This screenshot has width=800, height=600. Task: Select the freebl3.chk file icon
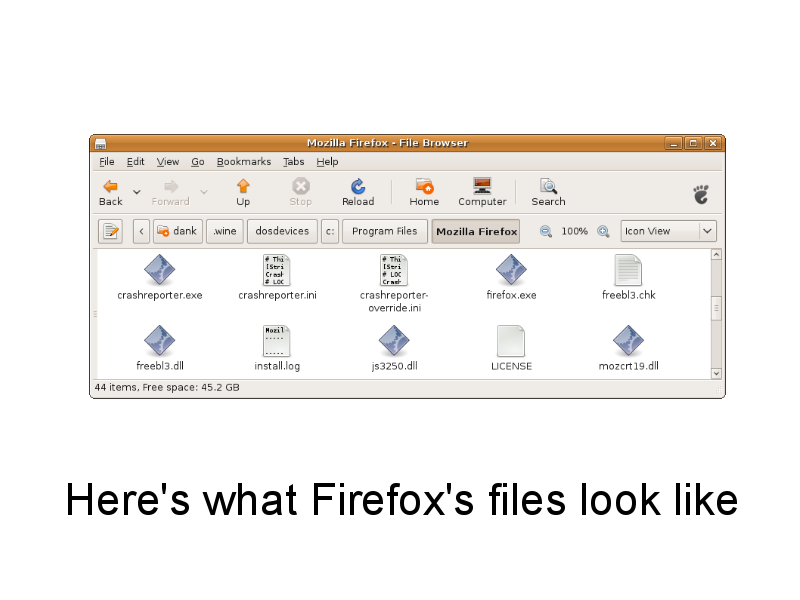628,270
